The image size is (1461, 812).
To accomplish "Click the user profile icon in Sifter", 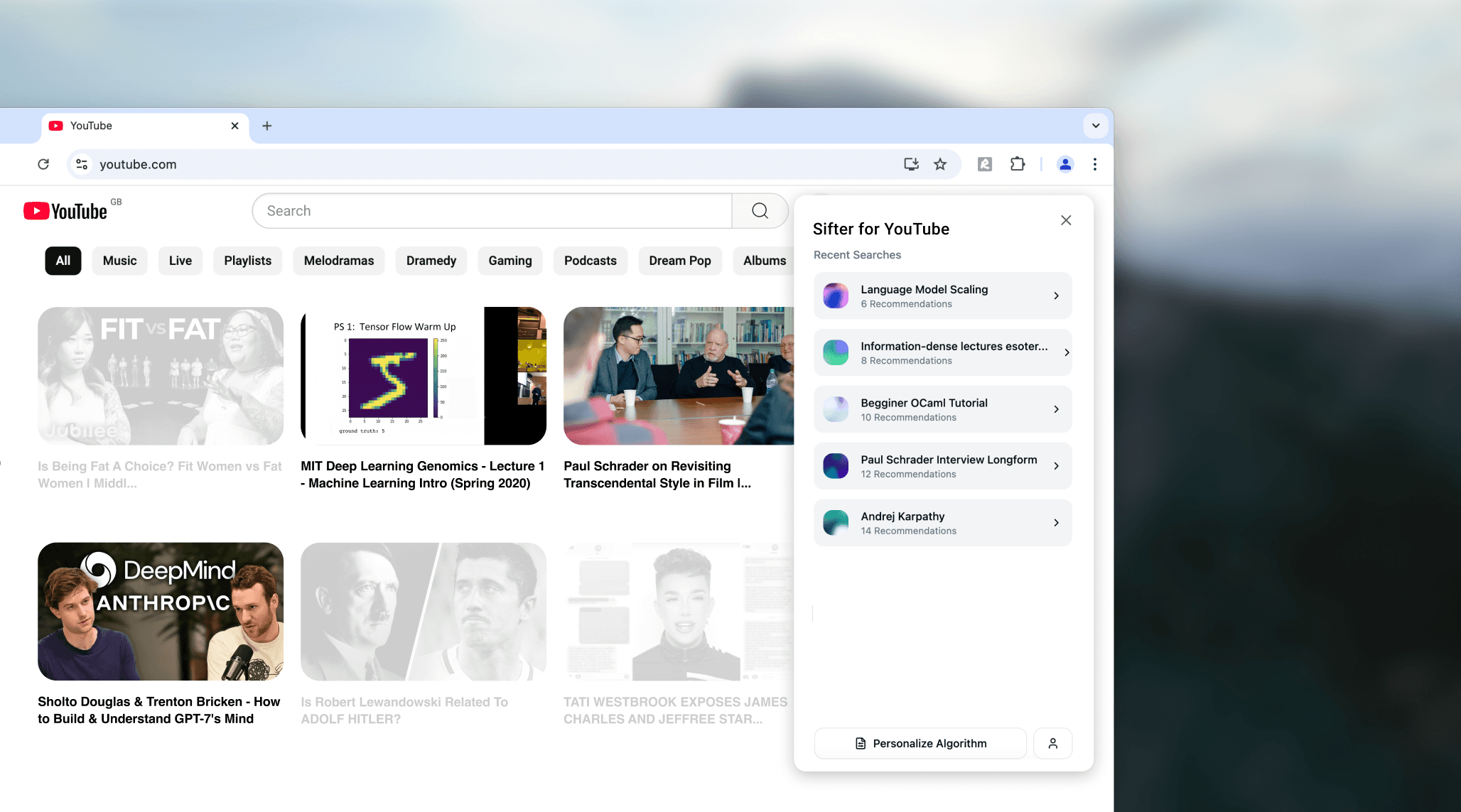I will 1053,743.
